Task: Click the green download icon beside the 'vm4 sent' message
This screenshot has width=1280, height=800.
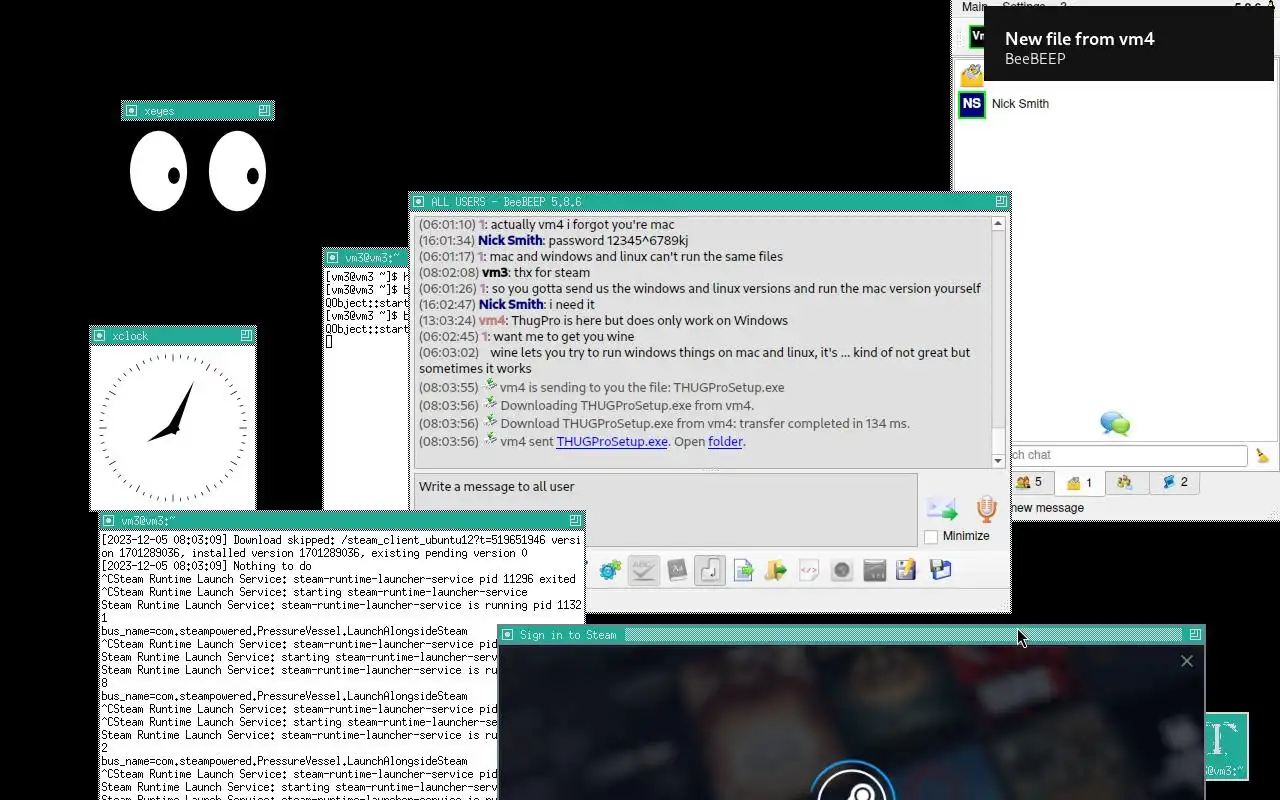Action: coord(490,440)
